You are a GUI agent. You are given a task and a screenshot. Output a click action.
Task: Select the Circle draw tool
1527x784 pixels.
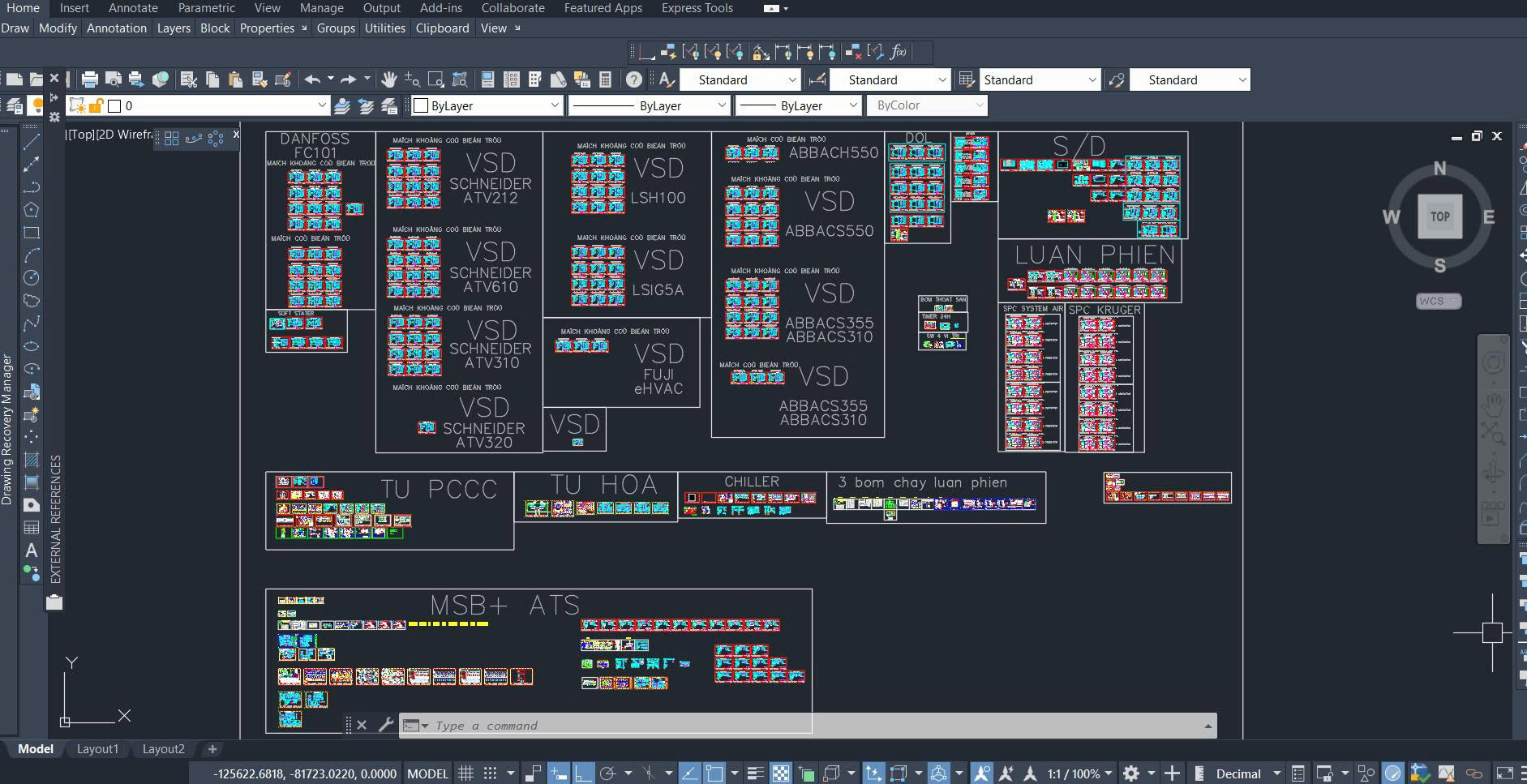click(x=31, y=278)
